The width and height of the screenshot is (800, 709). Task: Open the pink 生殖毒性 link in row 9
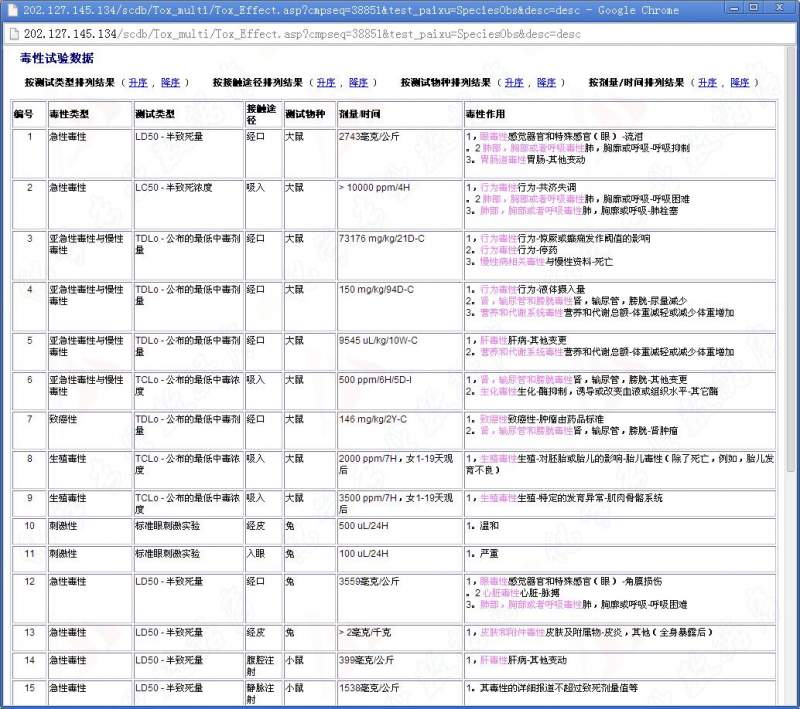(499, 498)
